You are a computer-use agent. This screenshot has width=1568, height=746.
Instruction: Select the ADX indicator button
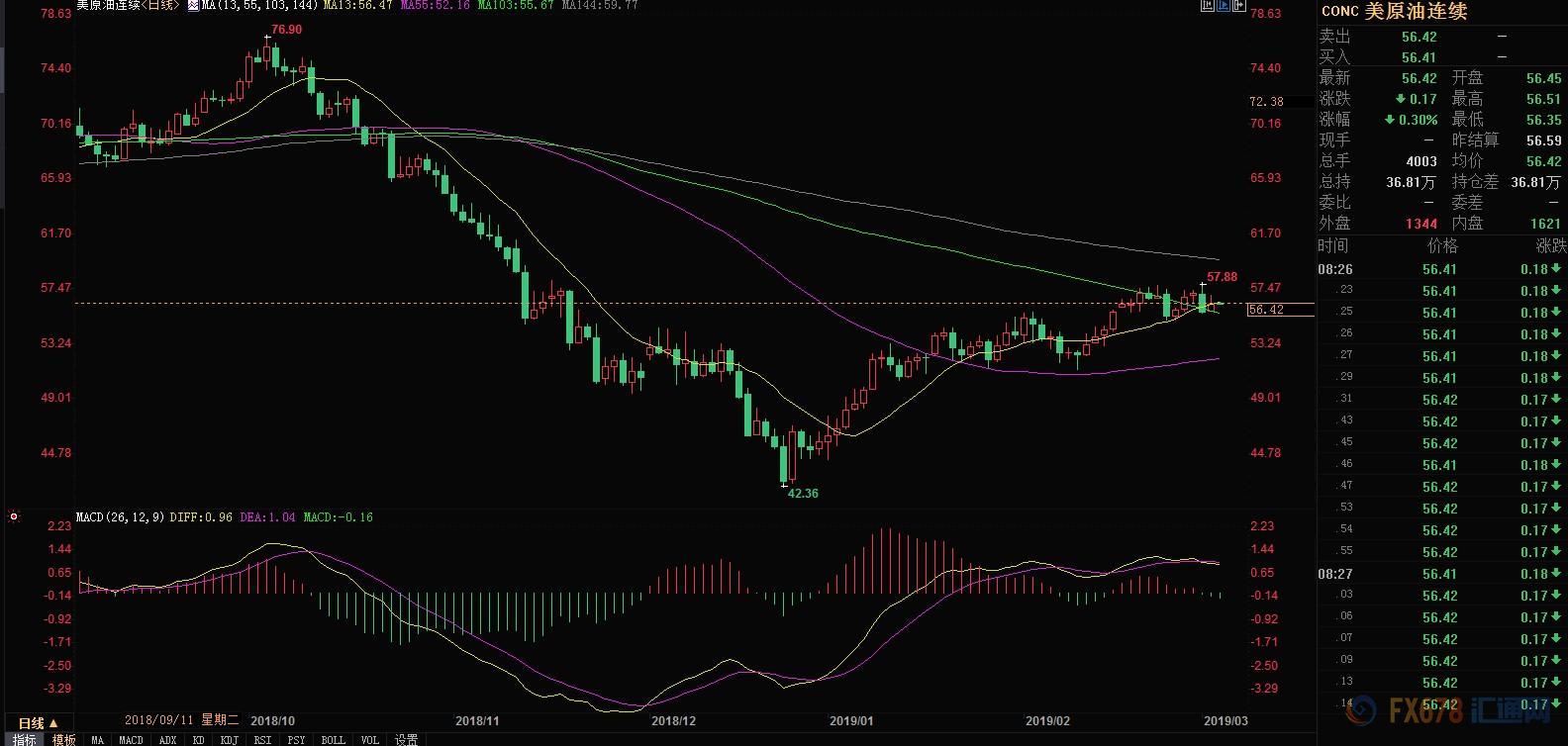(x=168, y=739)
